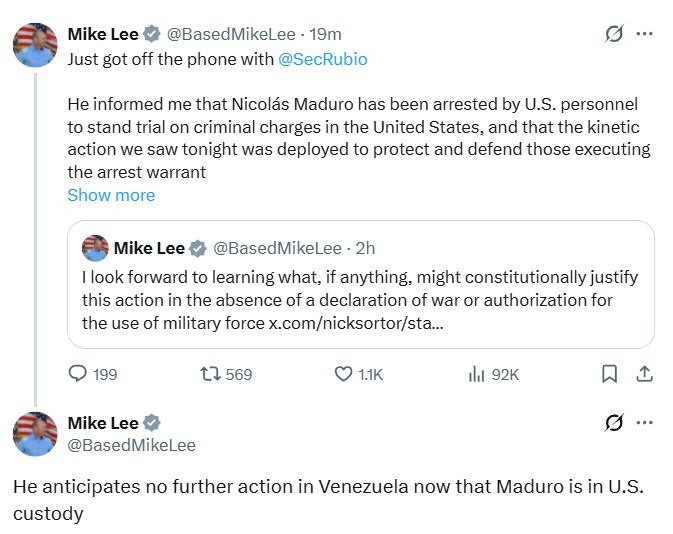The height and width of the screenshot is (534, 673).
Task: Open the more options menu on second tweet
Action: [645, 423]
